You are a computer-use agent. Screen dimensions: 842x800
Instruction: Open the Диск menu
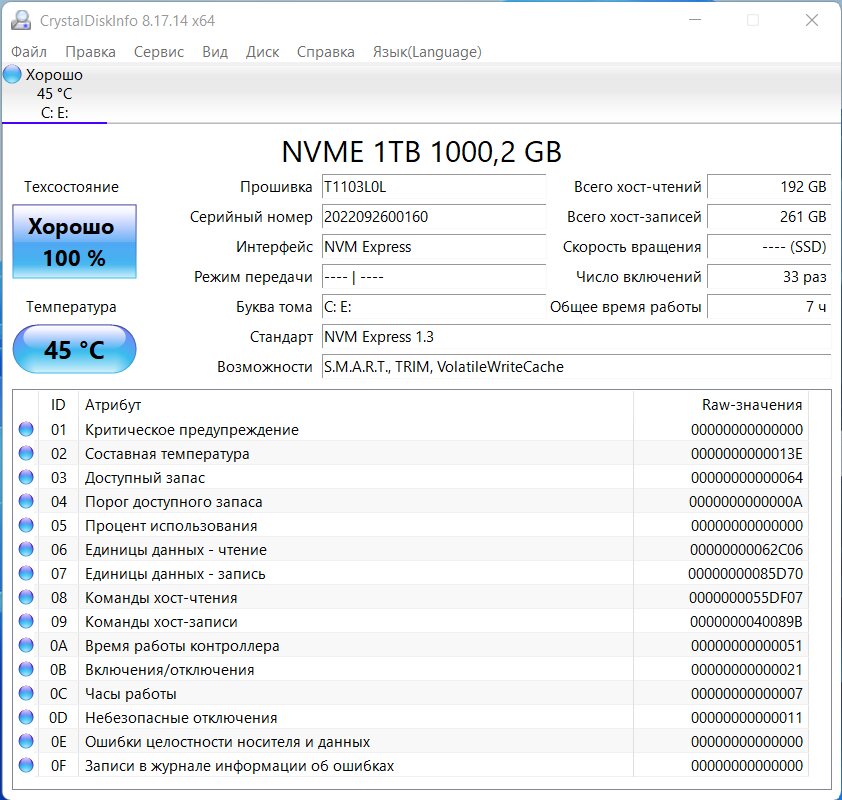coord(262,52)
